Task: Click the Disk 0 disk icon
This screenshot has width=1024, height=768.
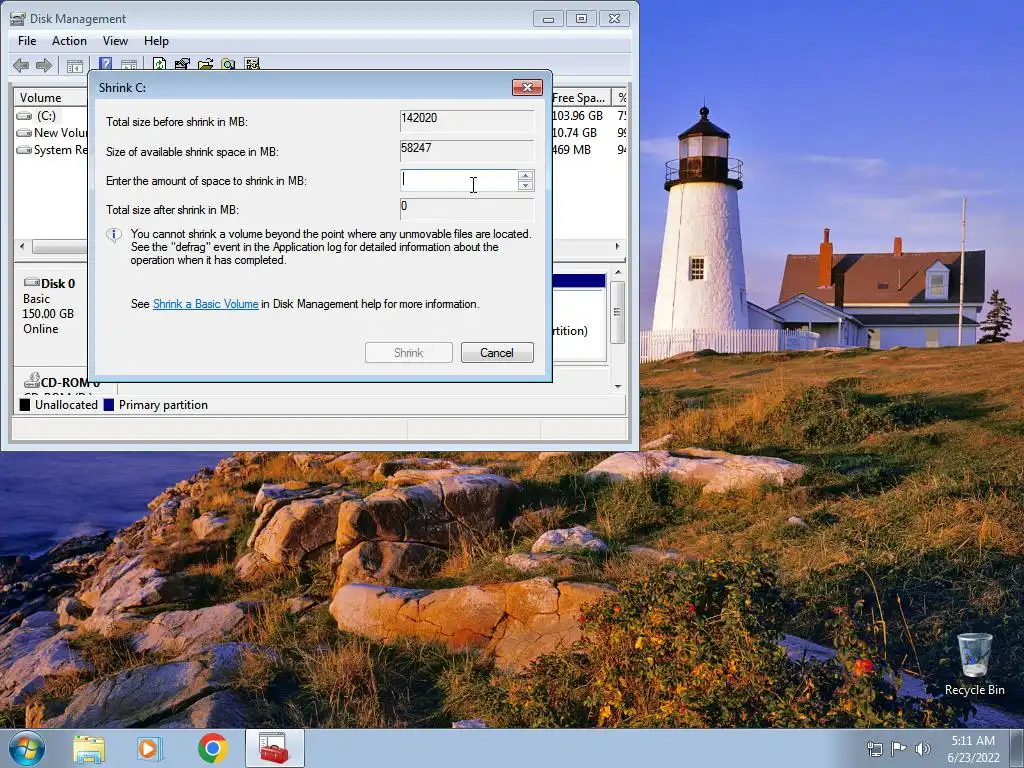Action: [31, 282]
